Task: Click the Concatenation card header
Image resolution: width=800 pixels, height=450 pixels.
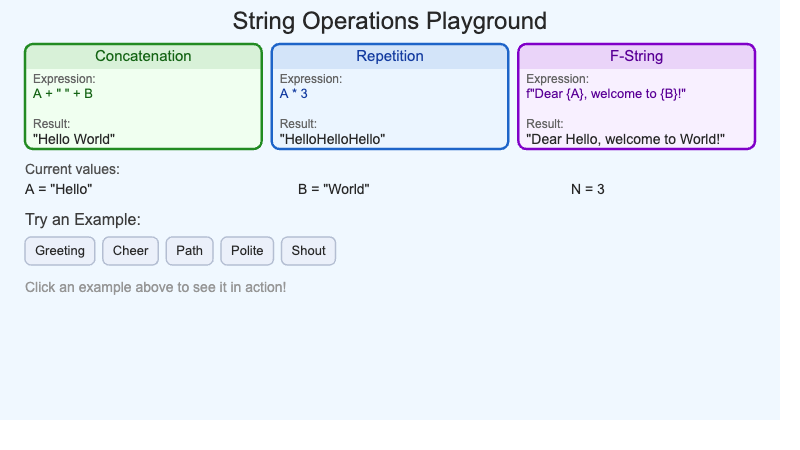Action: pos(143,57)
